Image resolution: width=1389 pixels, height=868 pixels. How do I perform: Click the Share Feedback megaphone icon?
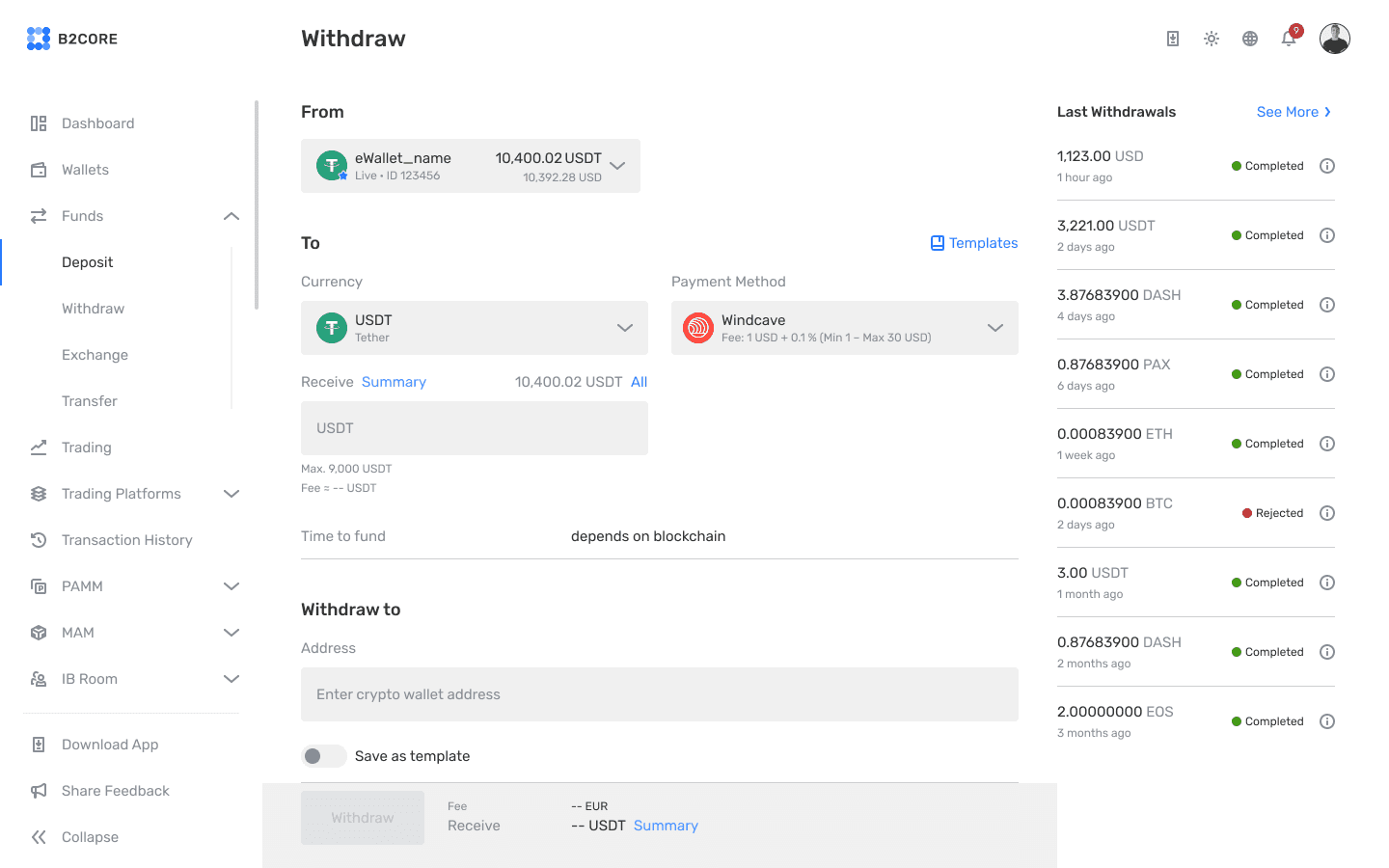[x=39, y=791]
